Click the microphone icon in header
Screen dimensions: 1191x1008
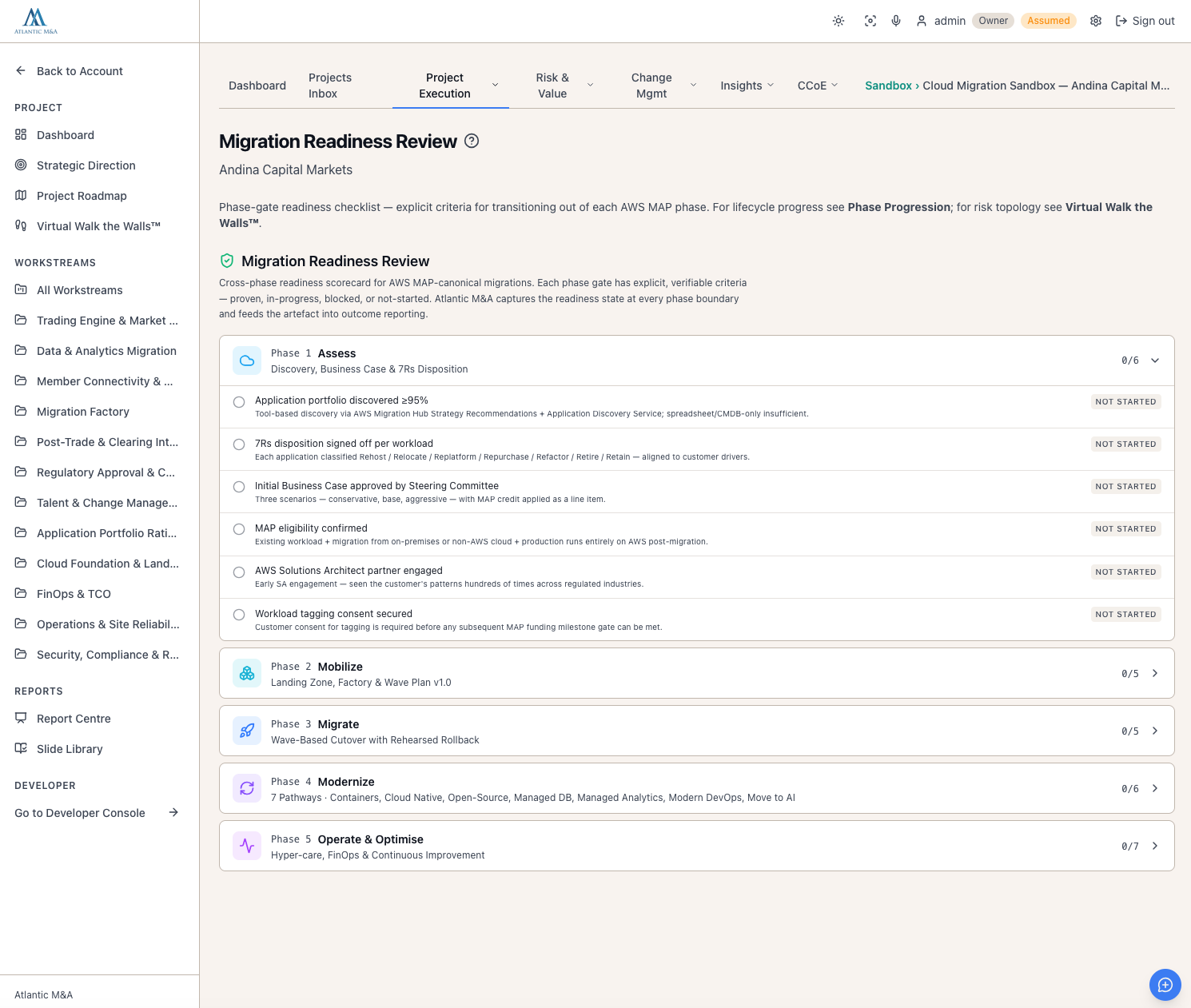pos(896,21)
